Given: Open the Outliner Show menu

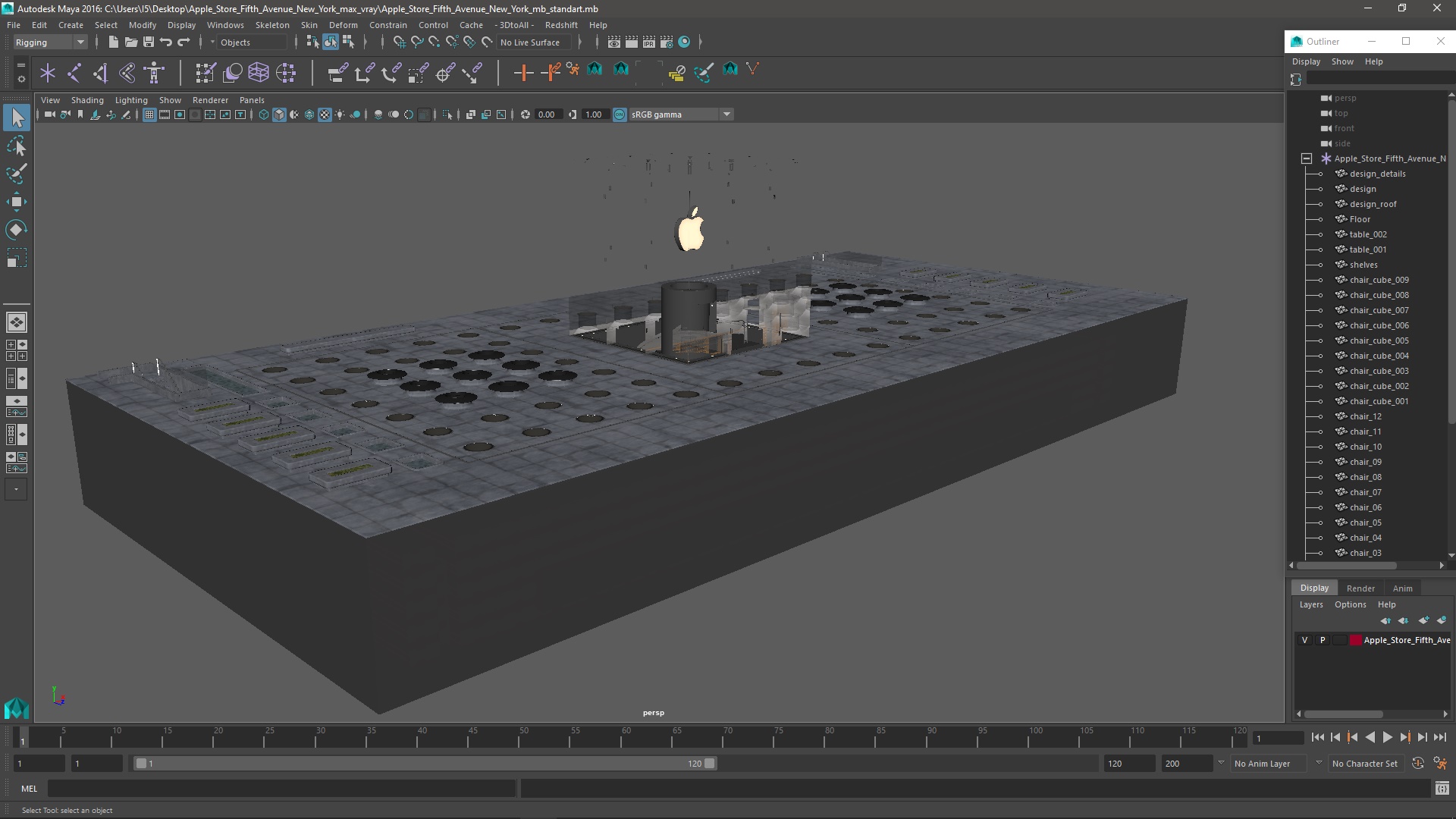Looking at the screenshot, I should pos(1342,61).
